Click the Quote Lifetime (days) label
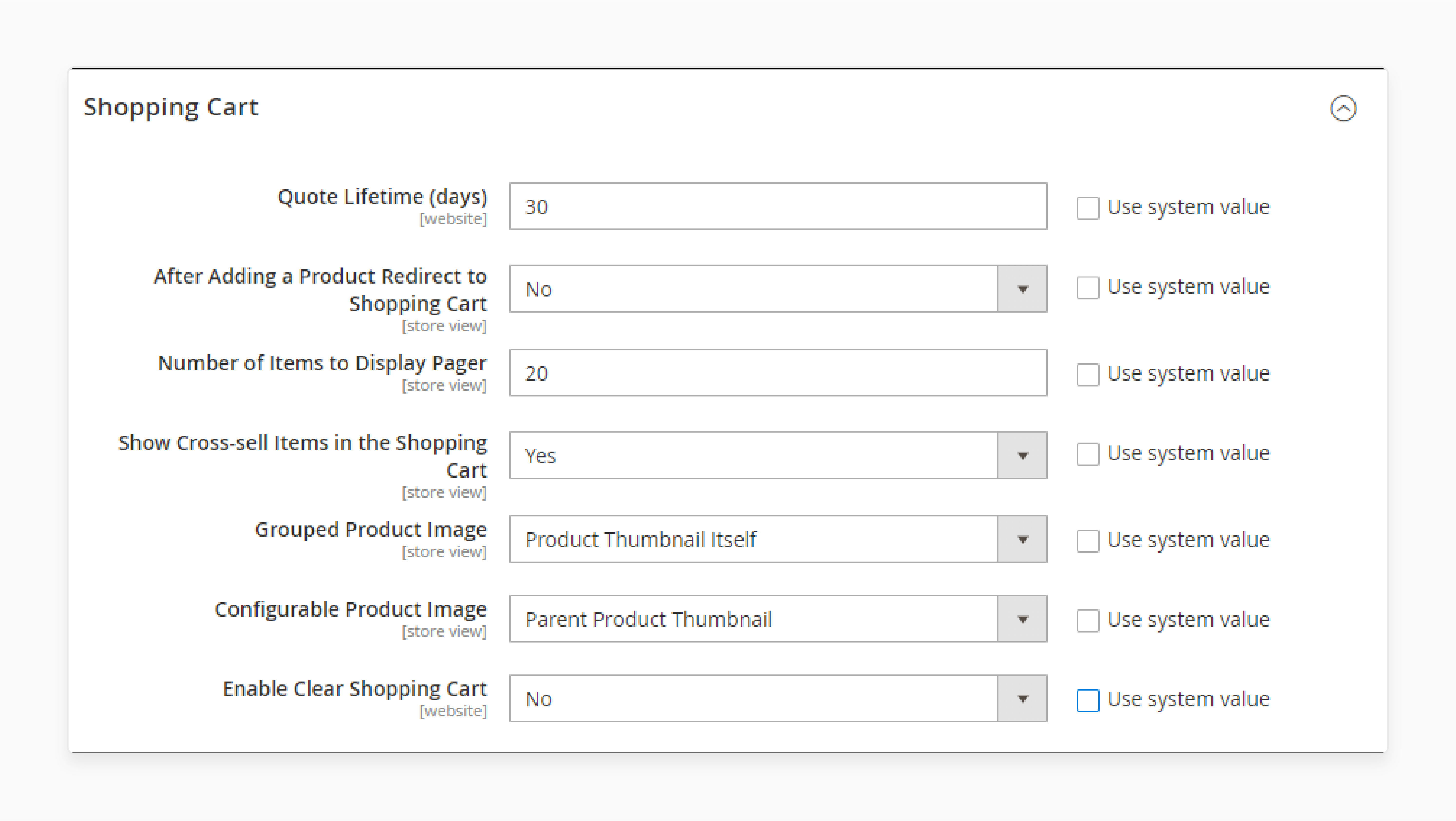Image resolution: width=1456 pixels, height=821 pixels. tap(382, 197)
